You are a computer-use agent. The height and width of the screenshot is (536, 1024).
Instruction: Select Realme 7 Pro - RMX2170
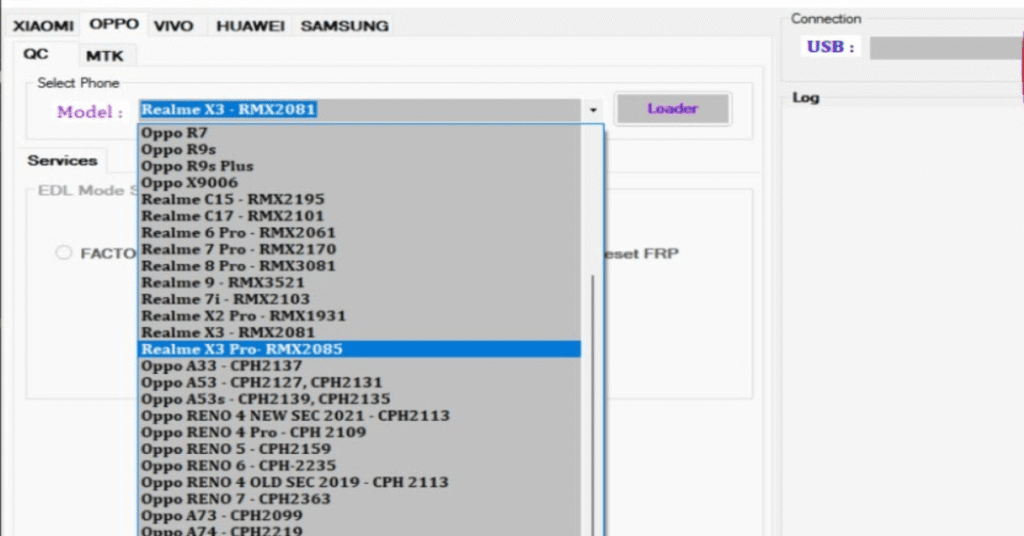click(x=360, y=249)
